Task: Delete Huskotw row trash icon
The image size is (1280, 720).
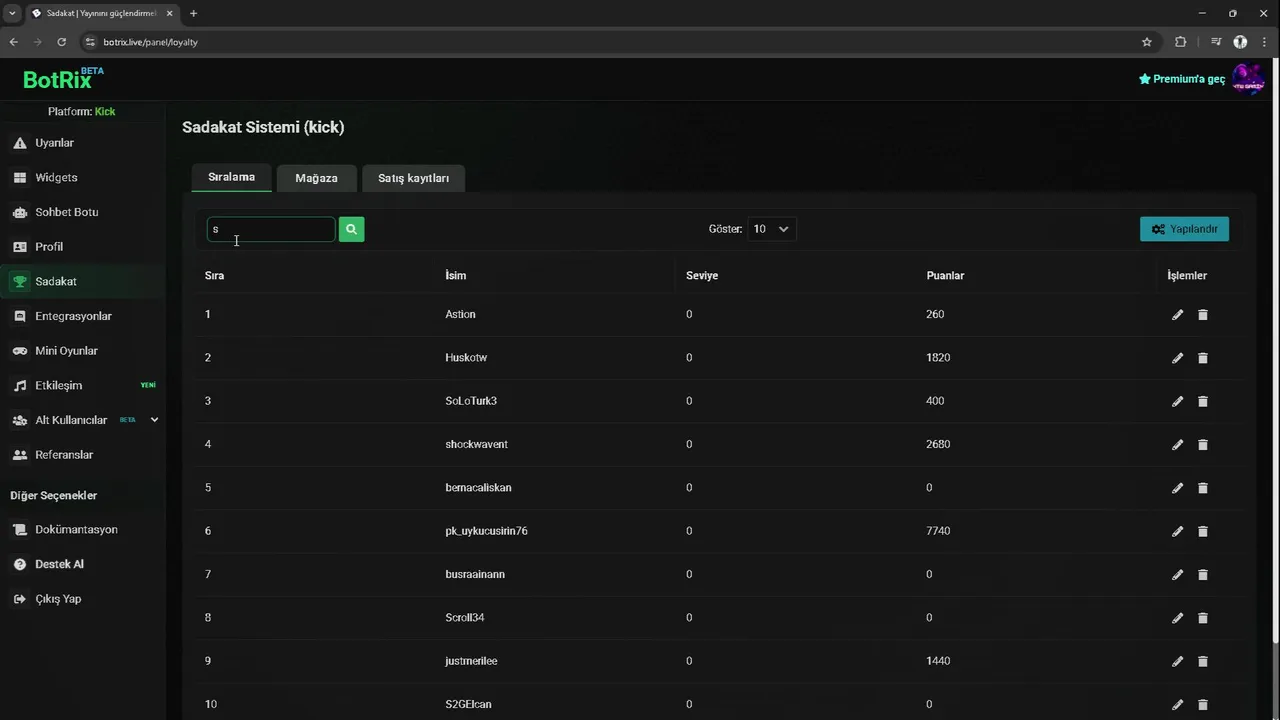Action: 1203,358
